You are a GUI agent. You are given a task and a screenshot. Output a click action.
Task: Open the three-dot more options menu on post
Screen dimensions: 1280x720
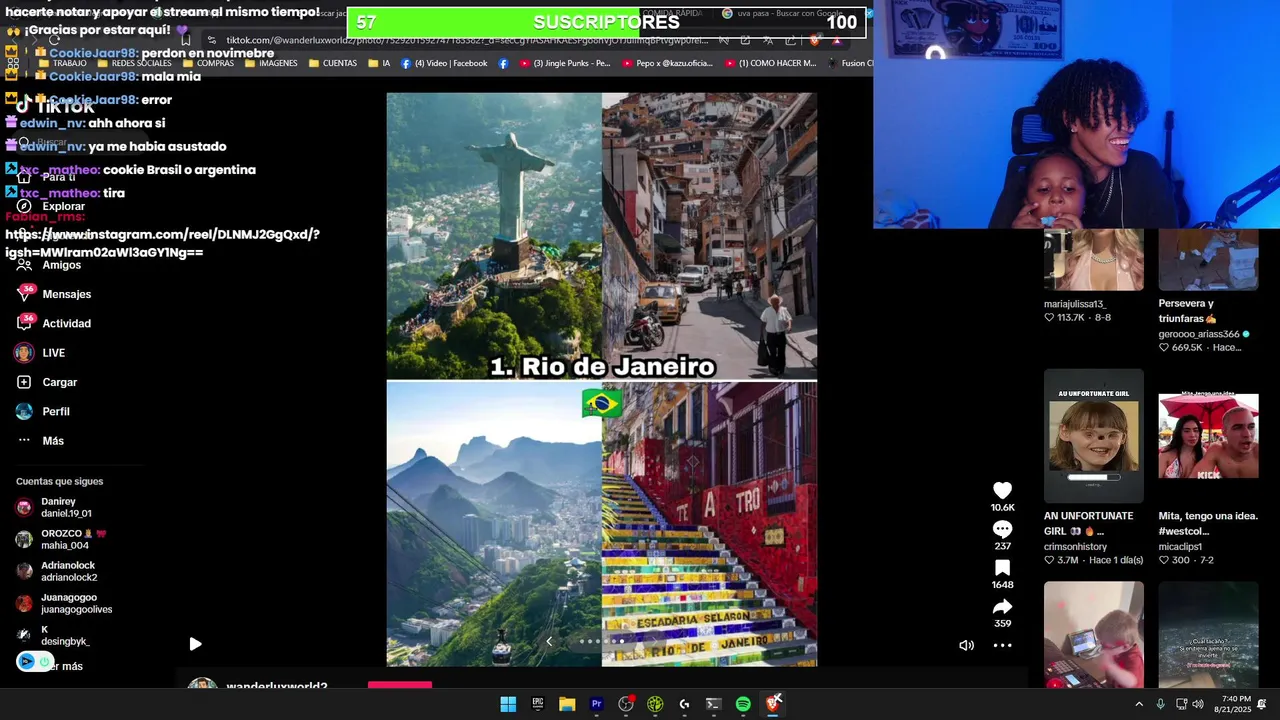pyautogui.click(x=1002, y=645)
